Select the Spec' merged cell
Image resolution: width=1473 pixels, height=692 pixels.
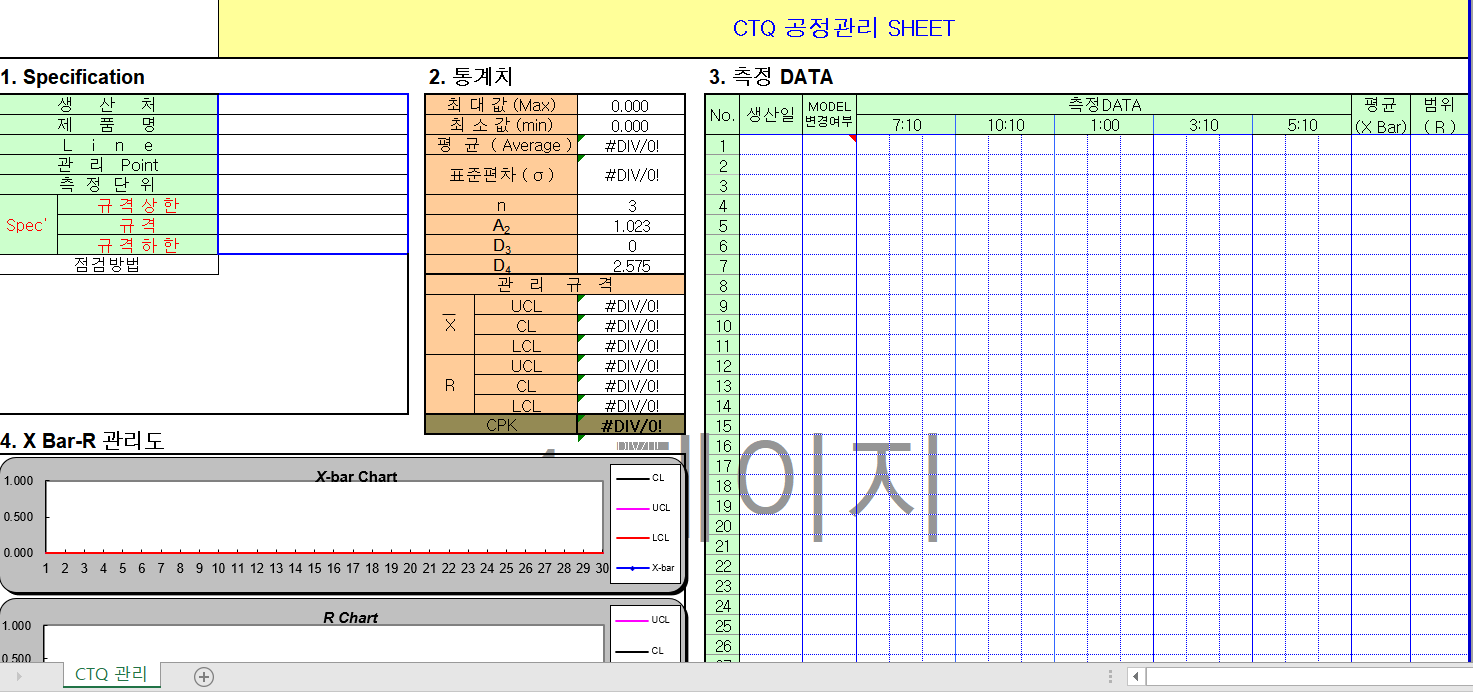28,225
